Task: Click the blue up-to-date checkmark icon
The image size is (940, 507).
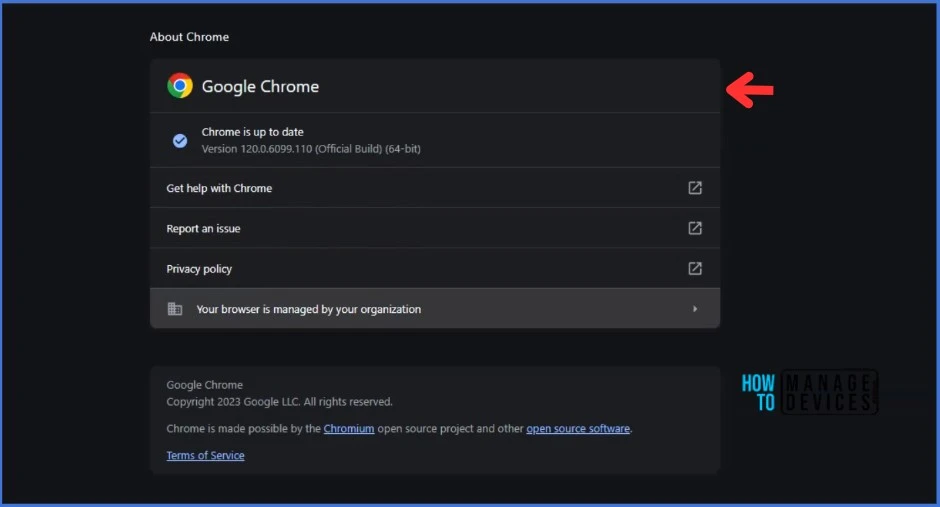Action: coord(180,141)
